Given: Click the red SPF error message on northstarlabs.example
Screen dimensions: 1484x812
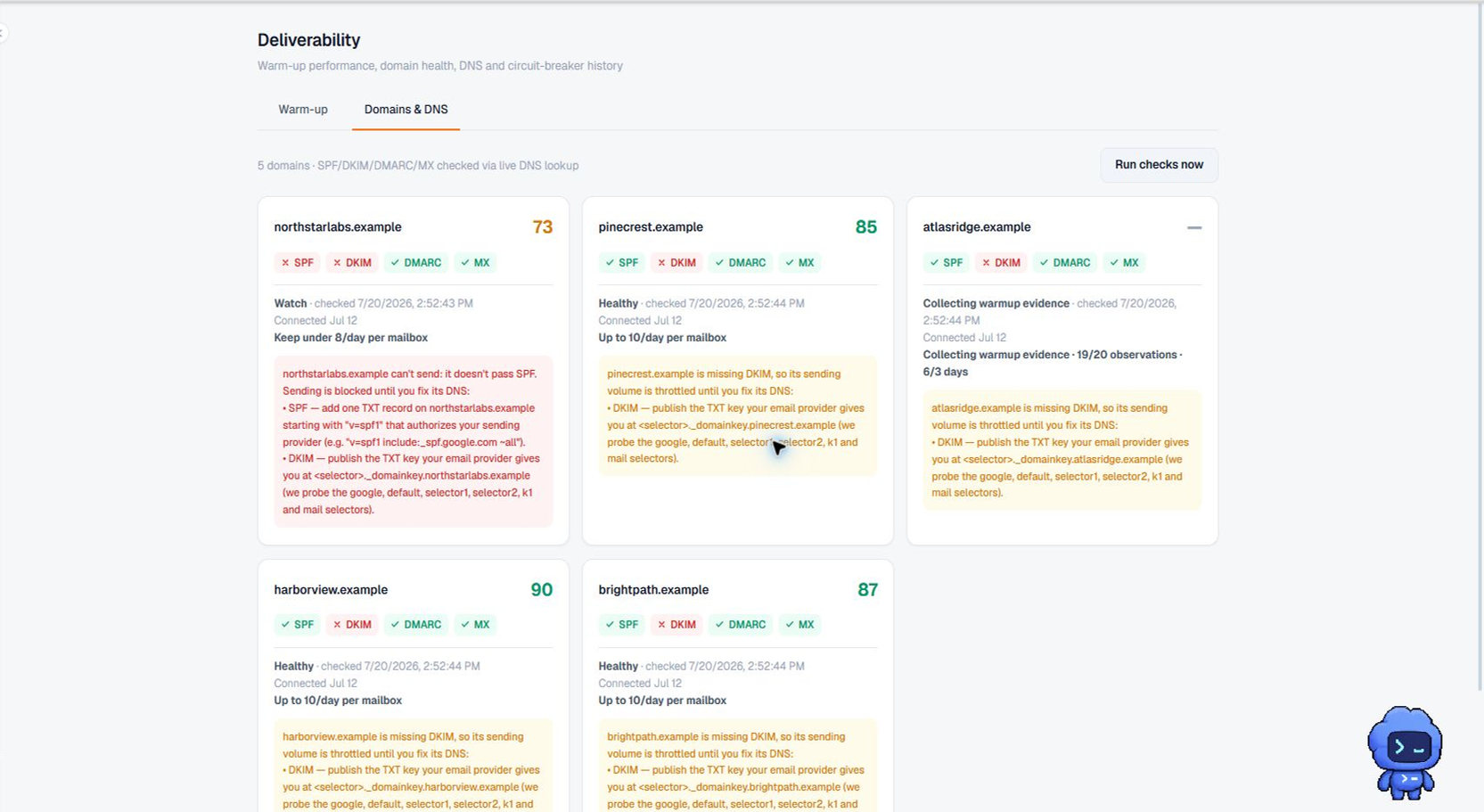Looking at the screenshot, I should 414,442.
